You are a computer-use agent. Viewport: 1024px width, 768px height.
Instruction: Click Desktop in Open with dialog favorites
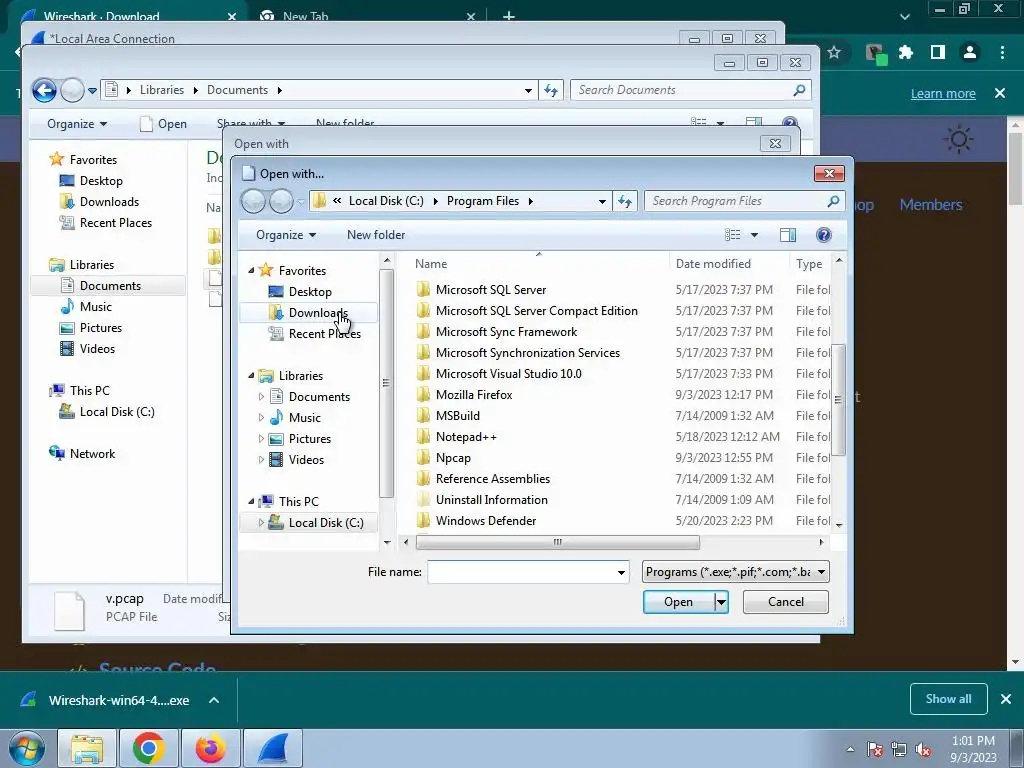click(310, 292)
